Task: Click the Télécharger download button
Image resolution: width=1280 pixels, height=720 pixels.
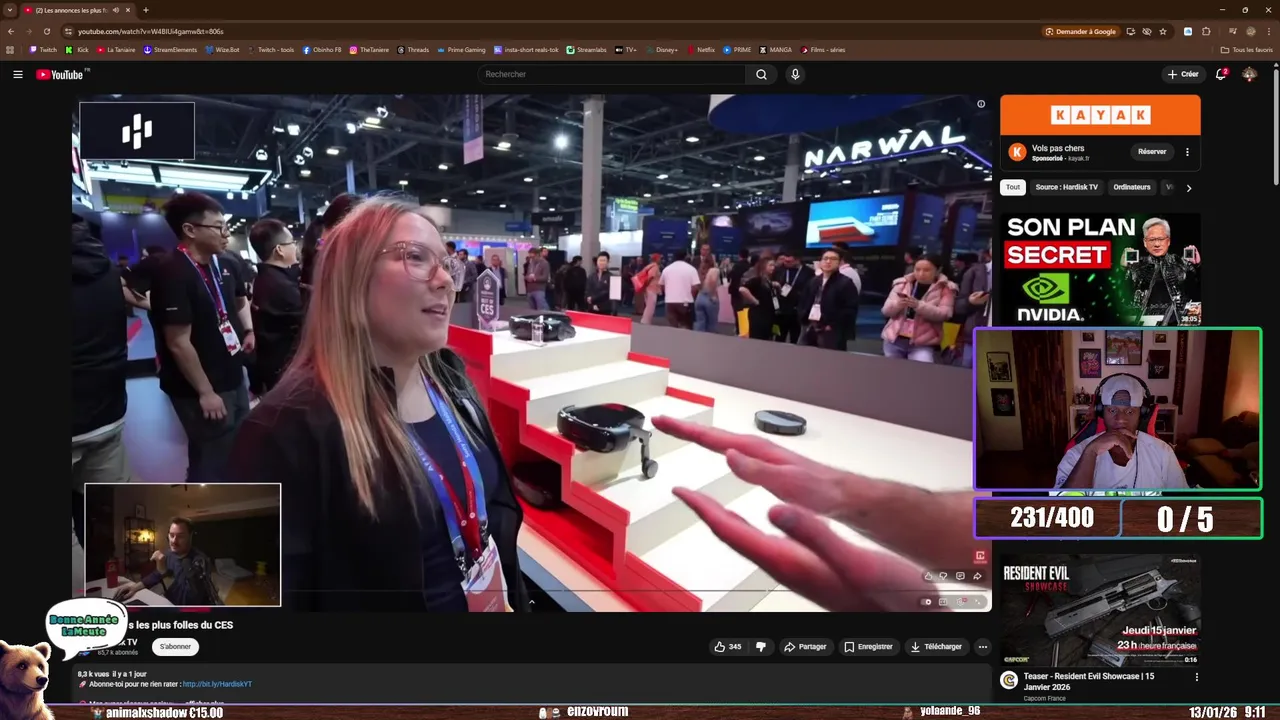Action: [936, 647]
